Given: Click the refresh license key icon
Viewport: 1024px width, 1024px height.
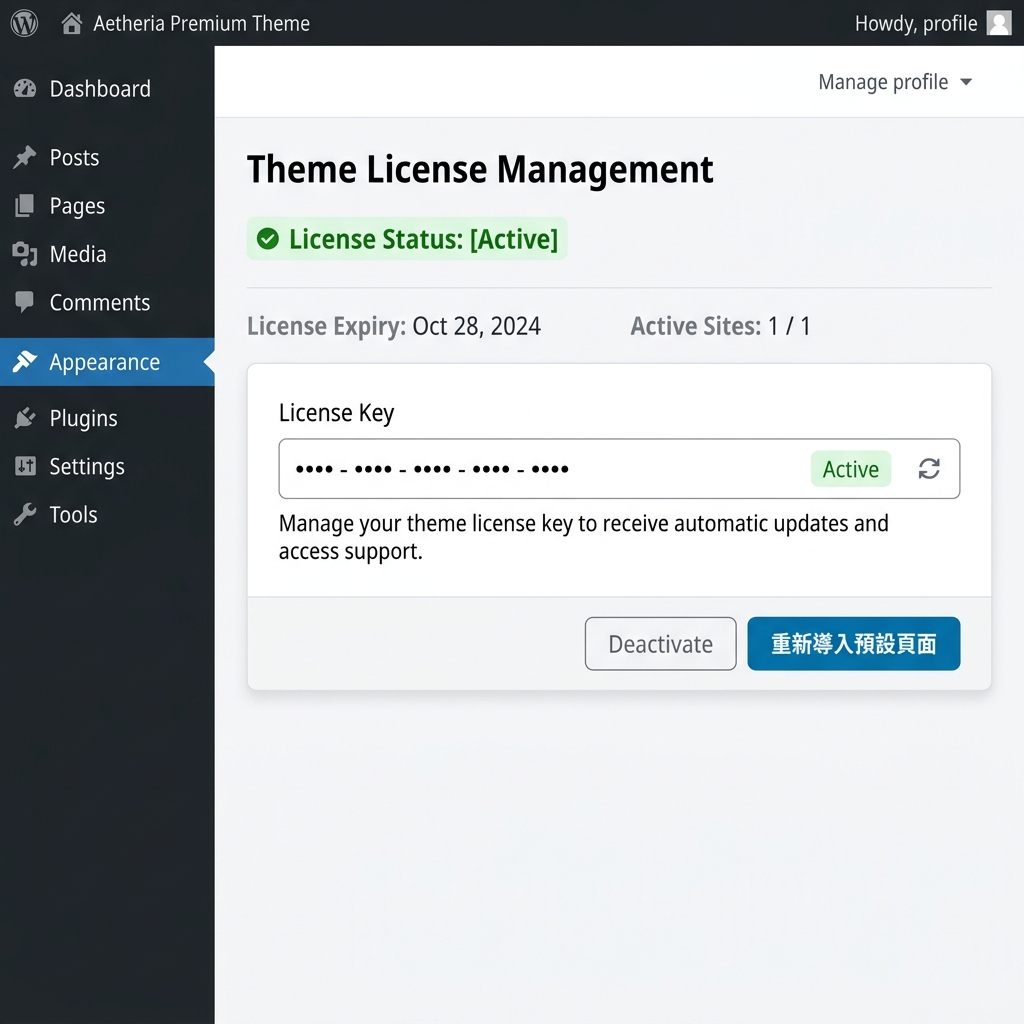Looking at the screenshot, I should coord(929,468).
